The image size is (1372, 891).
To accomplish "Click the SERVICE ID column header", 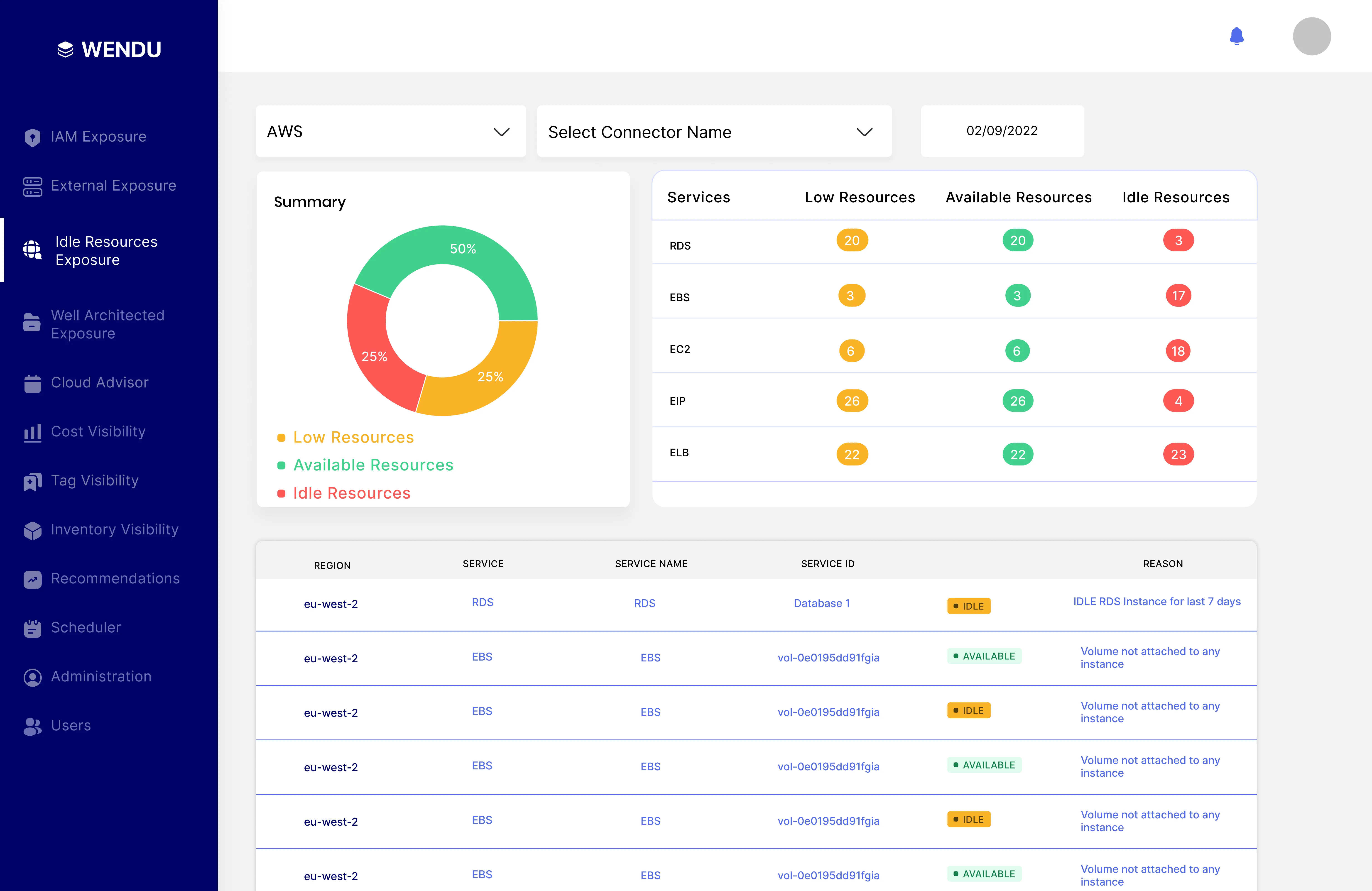I will tap(827, 564).
